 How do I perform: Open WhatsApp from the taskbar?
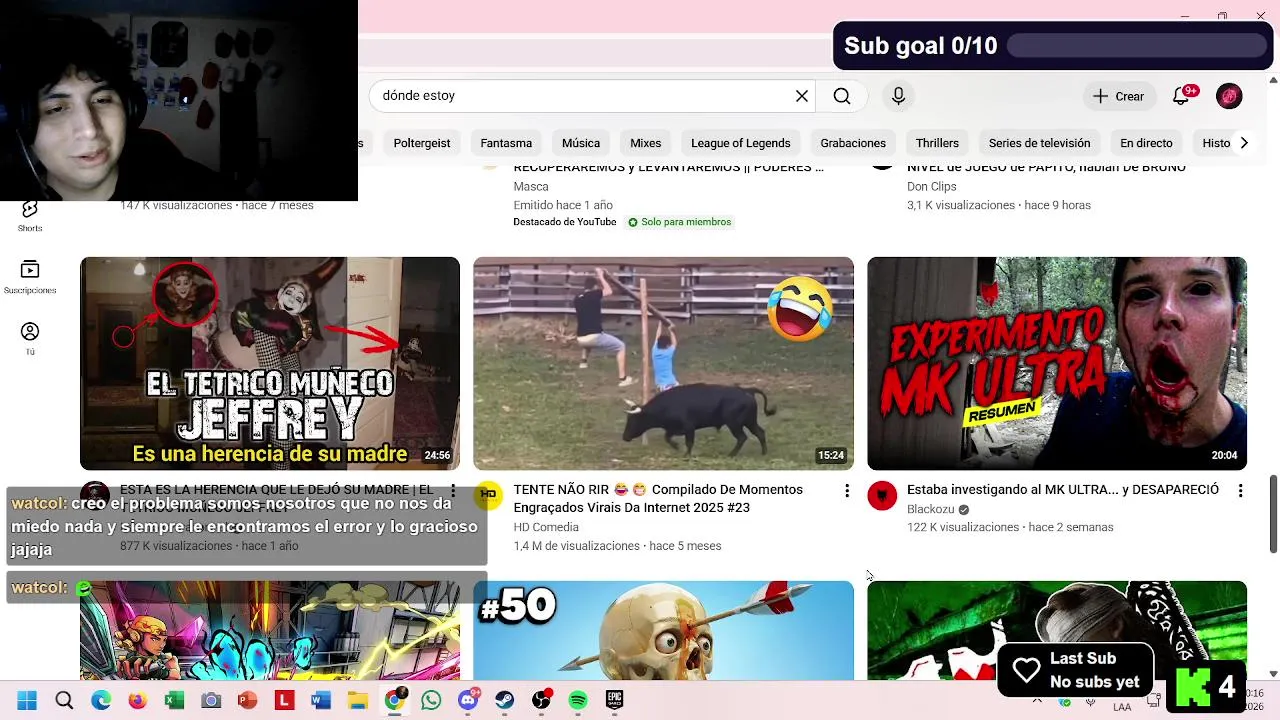[431, 701]
